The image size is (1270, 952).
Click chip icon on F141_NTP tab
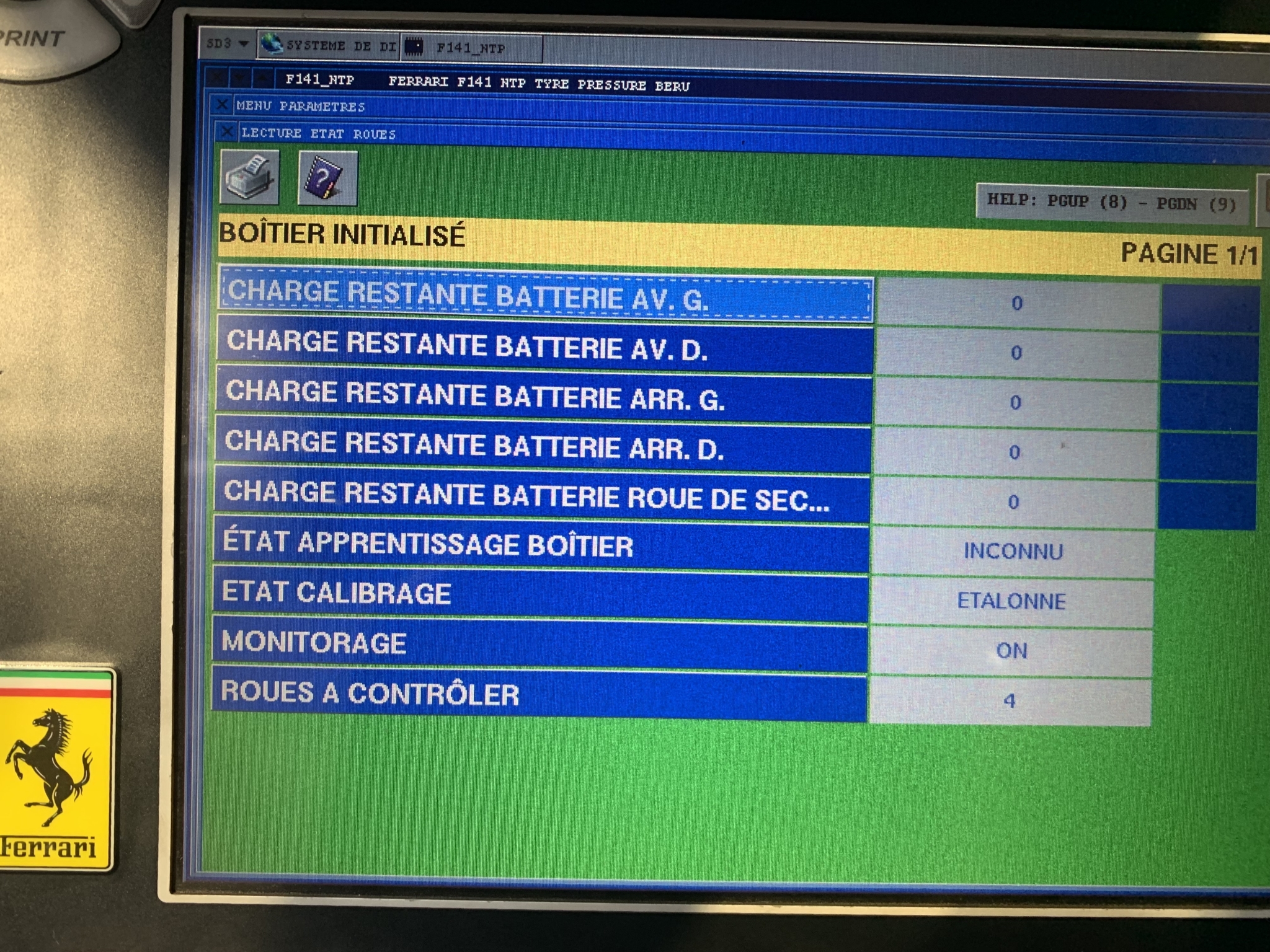point(414,46)
